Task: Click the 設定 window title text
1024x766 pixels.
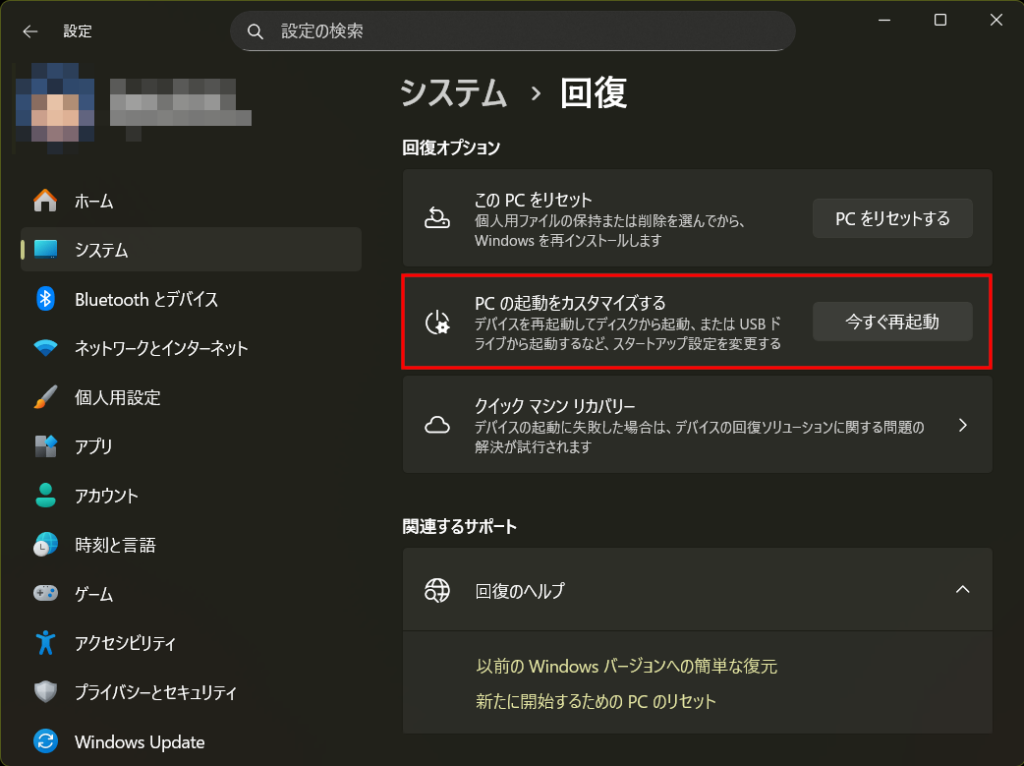Action: (78, 31)
